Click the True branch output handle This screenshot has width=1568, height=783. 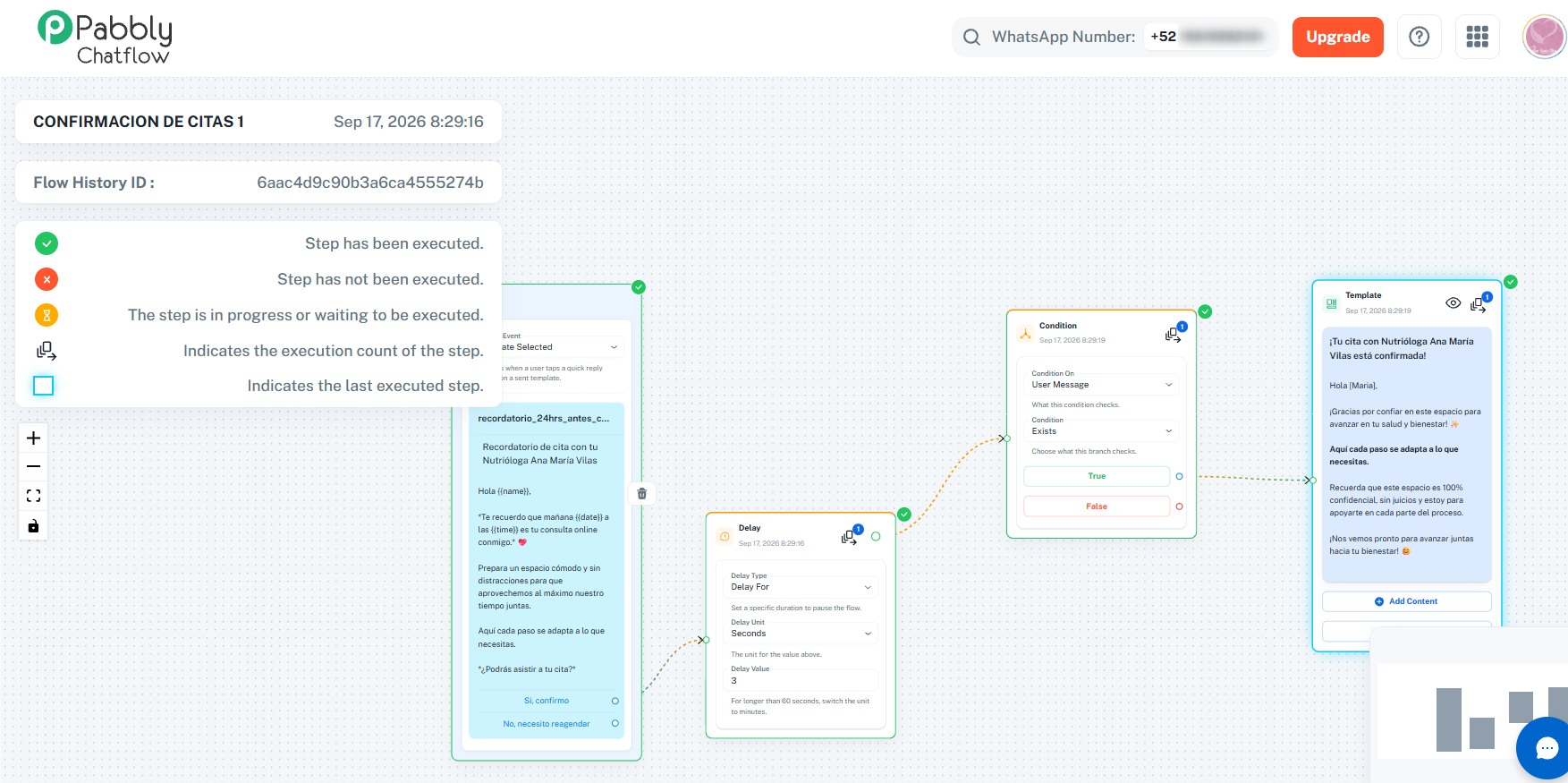point(1179,476)
